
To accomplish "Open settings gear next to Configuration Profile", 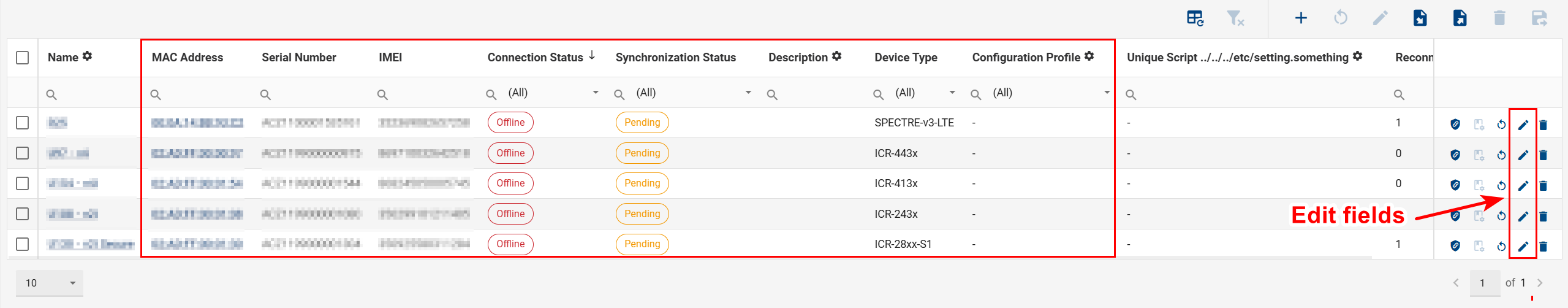I will [x=1089, y=56].
